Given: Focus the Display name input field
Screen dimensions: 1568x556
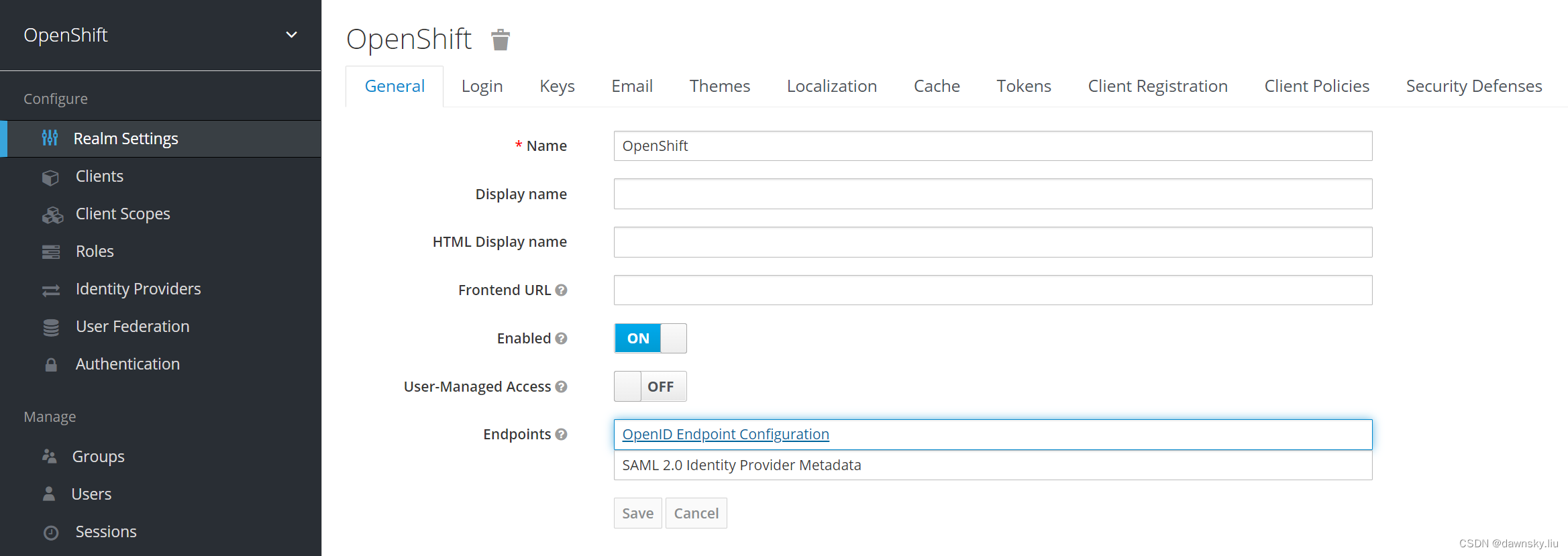Looking at the screenshot, I should [993, 194].
